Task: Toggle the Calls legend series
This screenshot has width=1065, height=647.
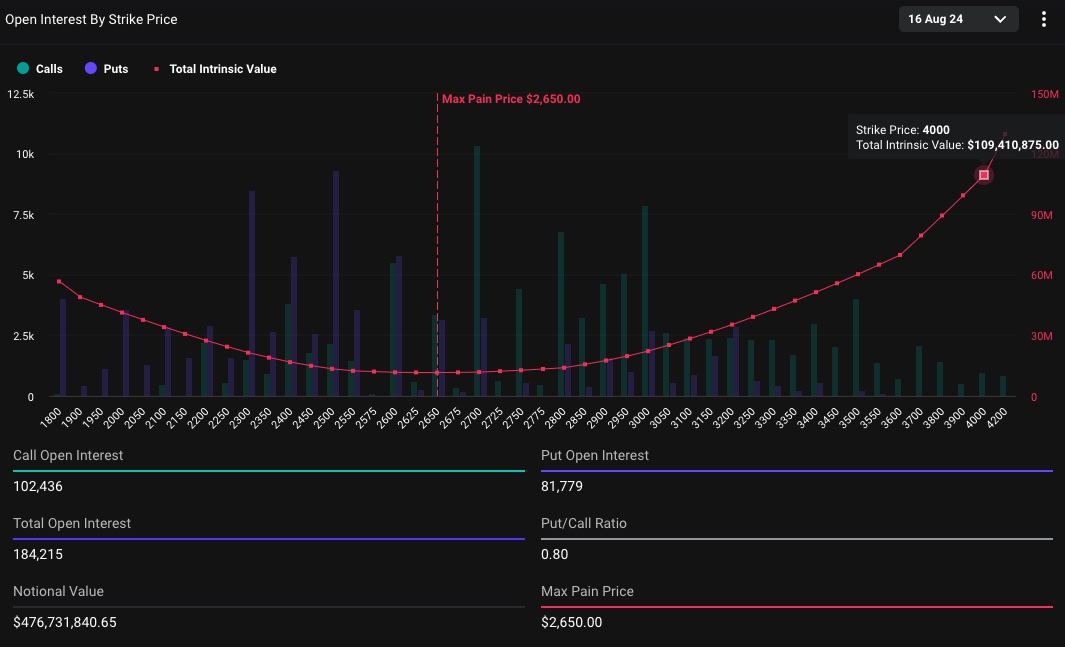Action: [x=40, y=69]
